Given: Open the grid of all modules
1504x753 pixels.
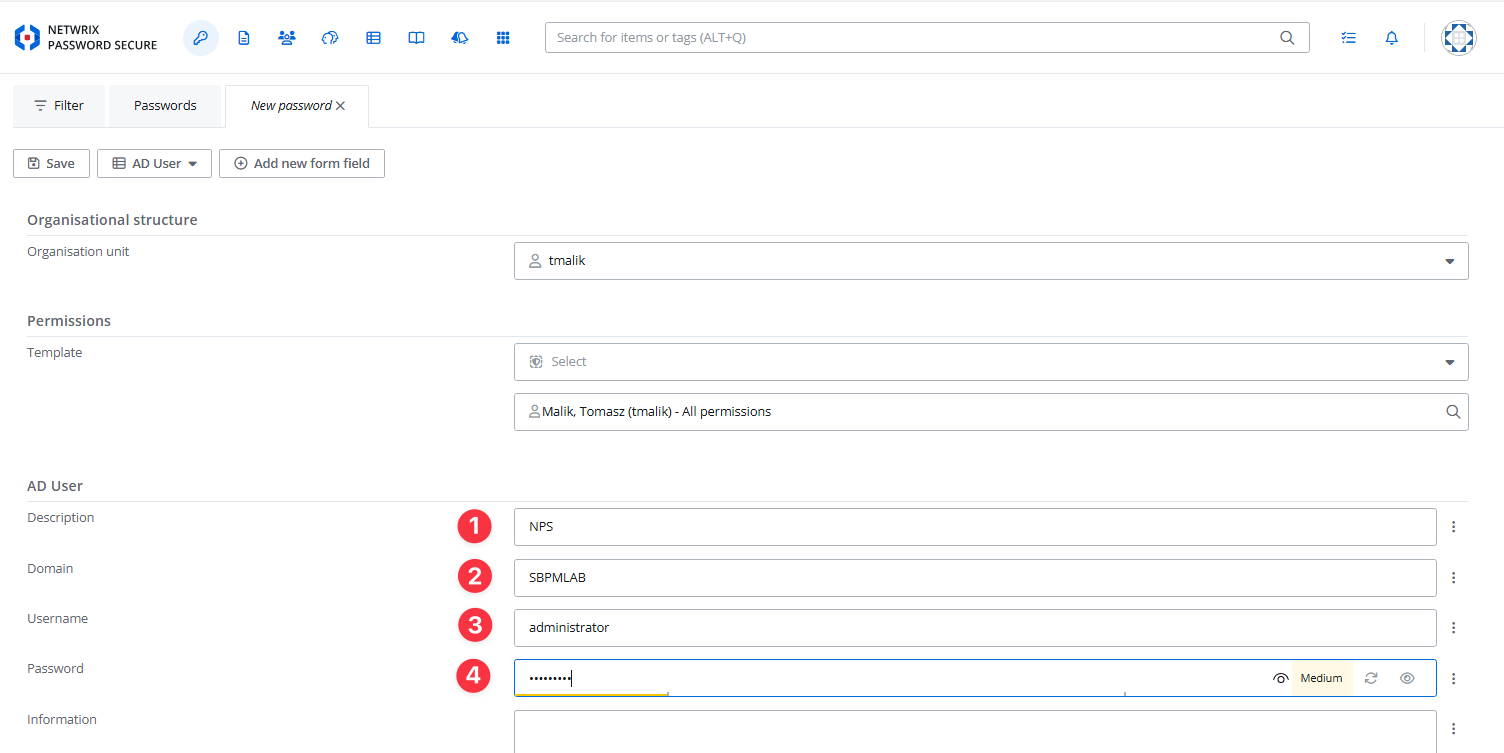Looking at the screenshot, I should point(503,38).
